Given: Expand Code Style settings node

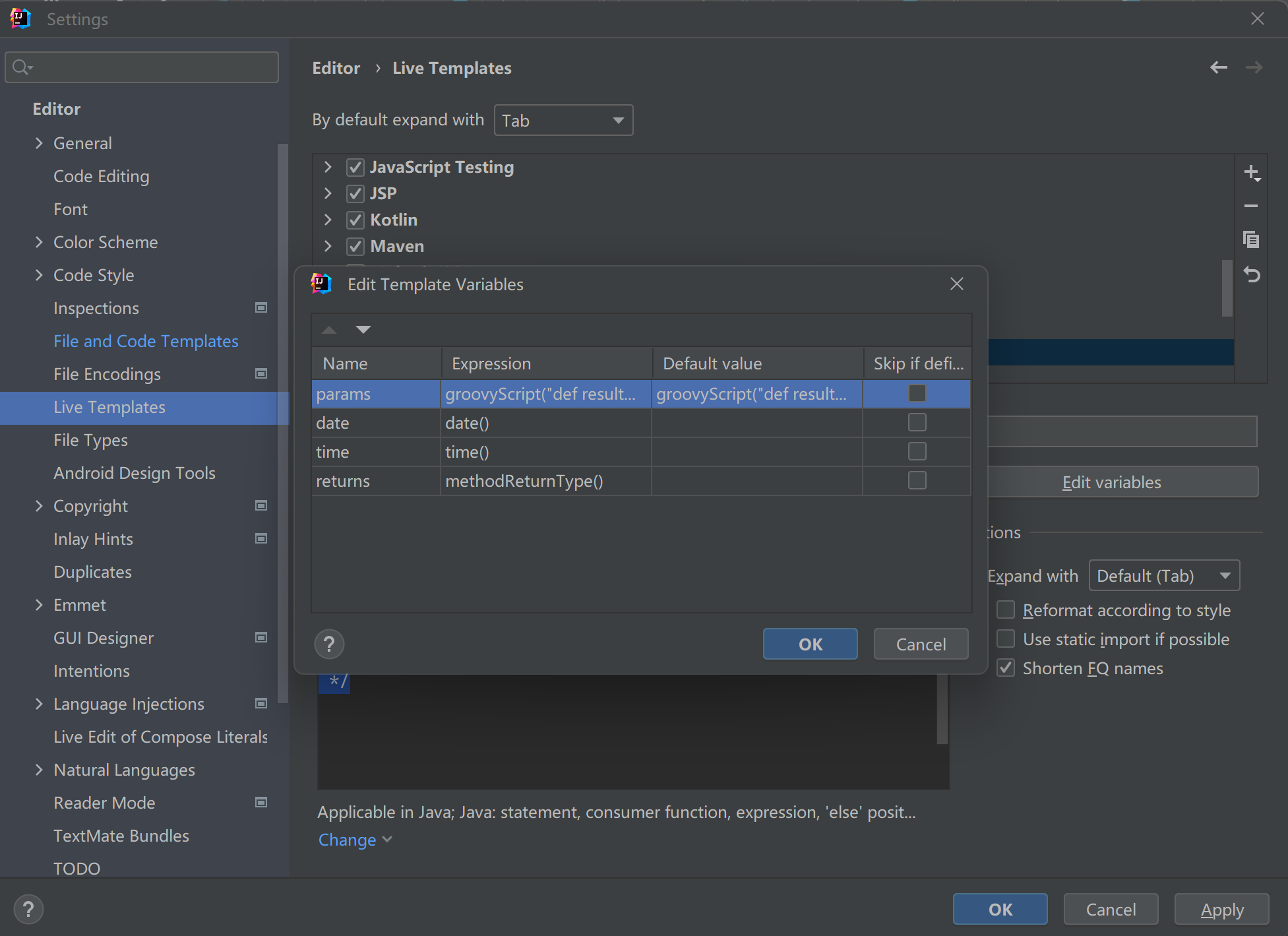Looking at the screenshot, I should [39, 275].
